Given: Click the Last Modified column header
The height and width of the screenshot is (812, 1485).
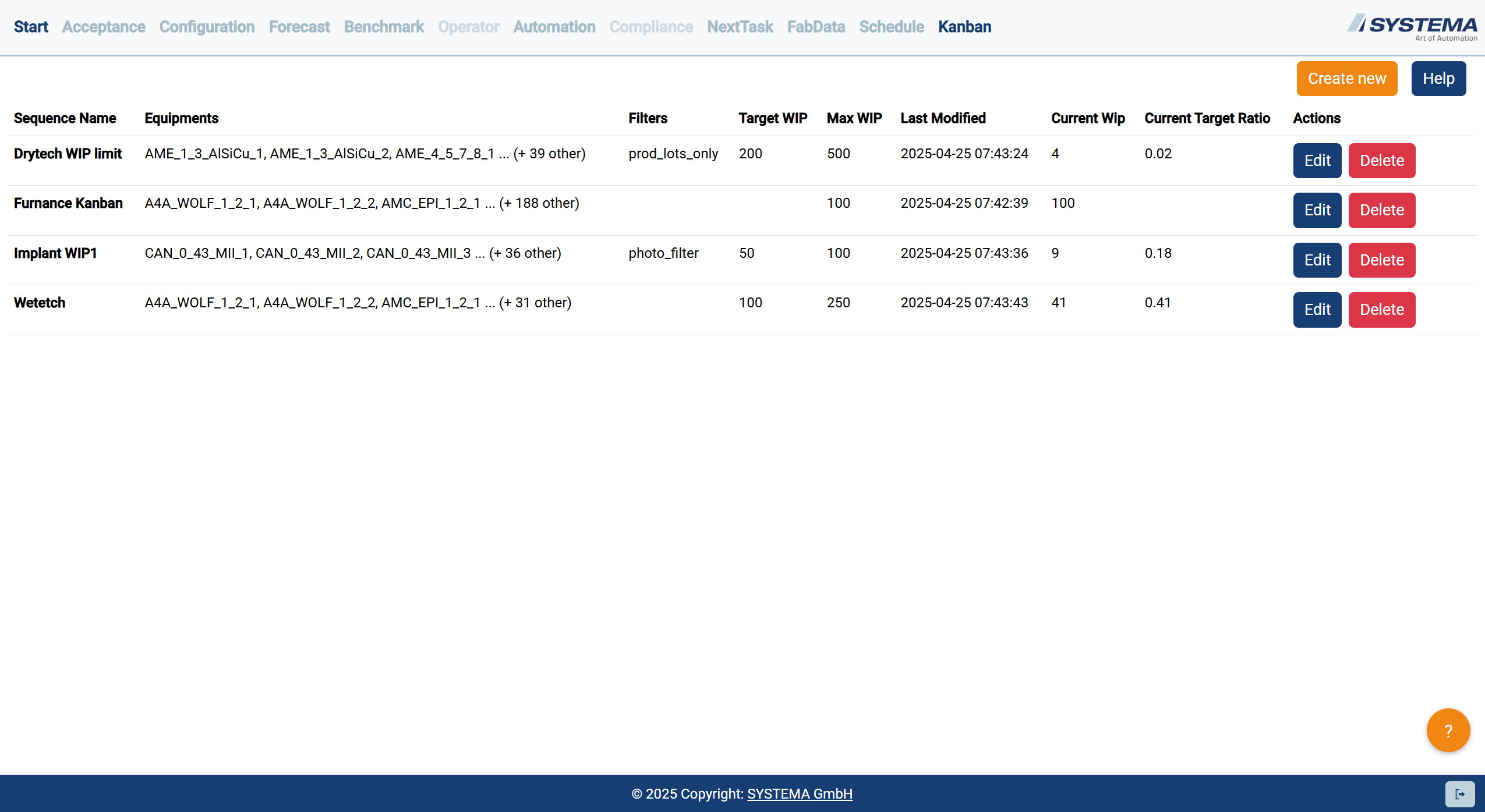Looking at the screenshot, I should 943,118.
